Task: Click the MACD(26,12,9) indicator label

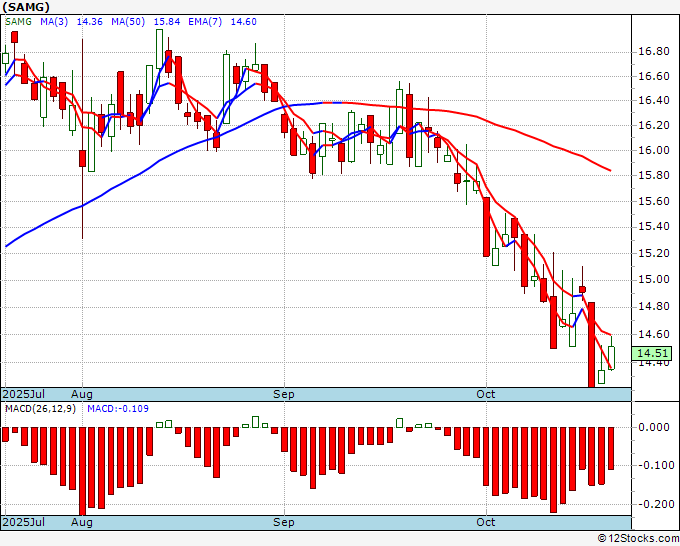Action: [40, 409]
